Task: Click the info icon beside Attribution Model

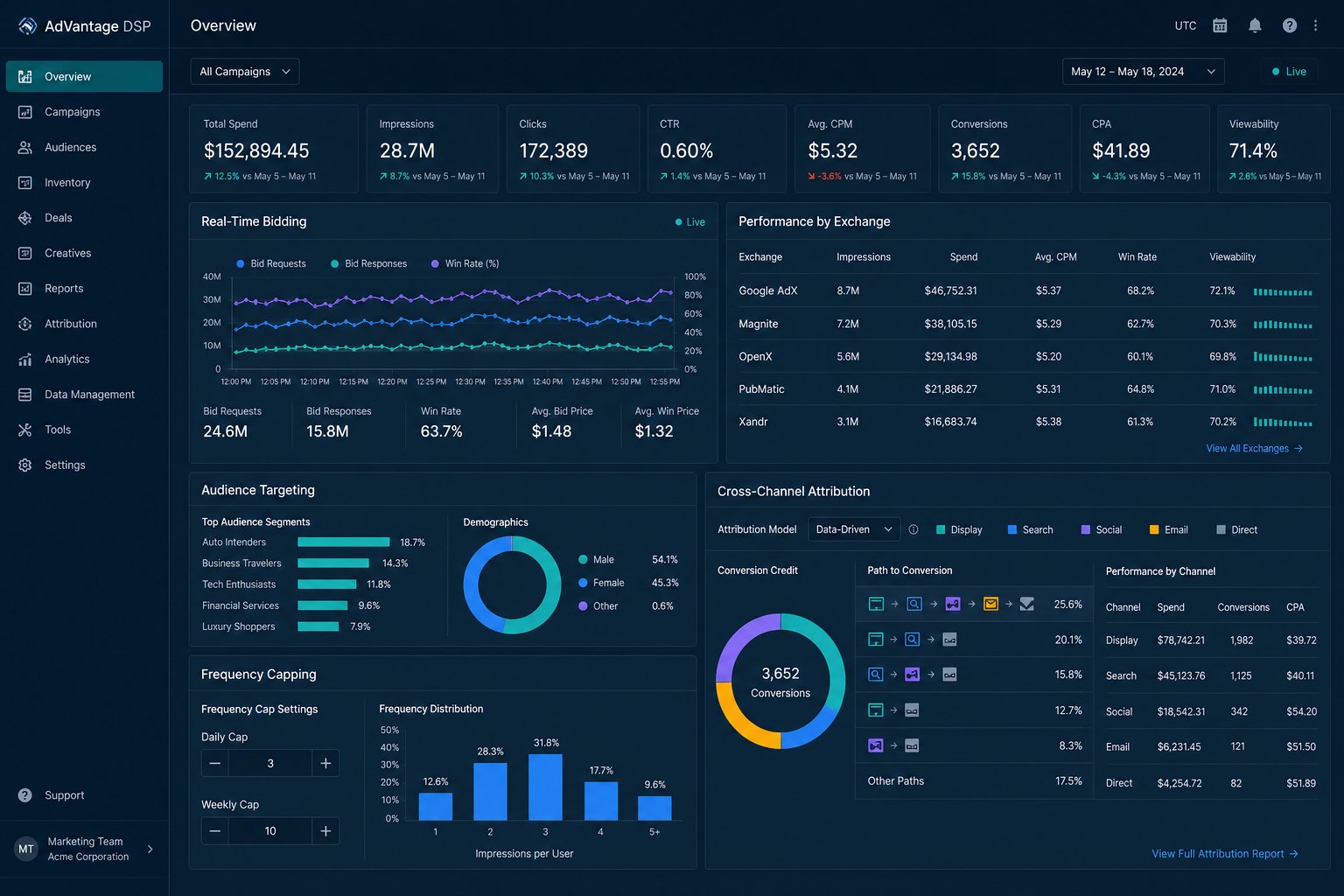Action: [x=913, y=529]
